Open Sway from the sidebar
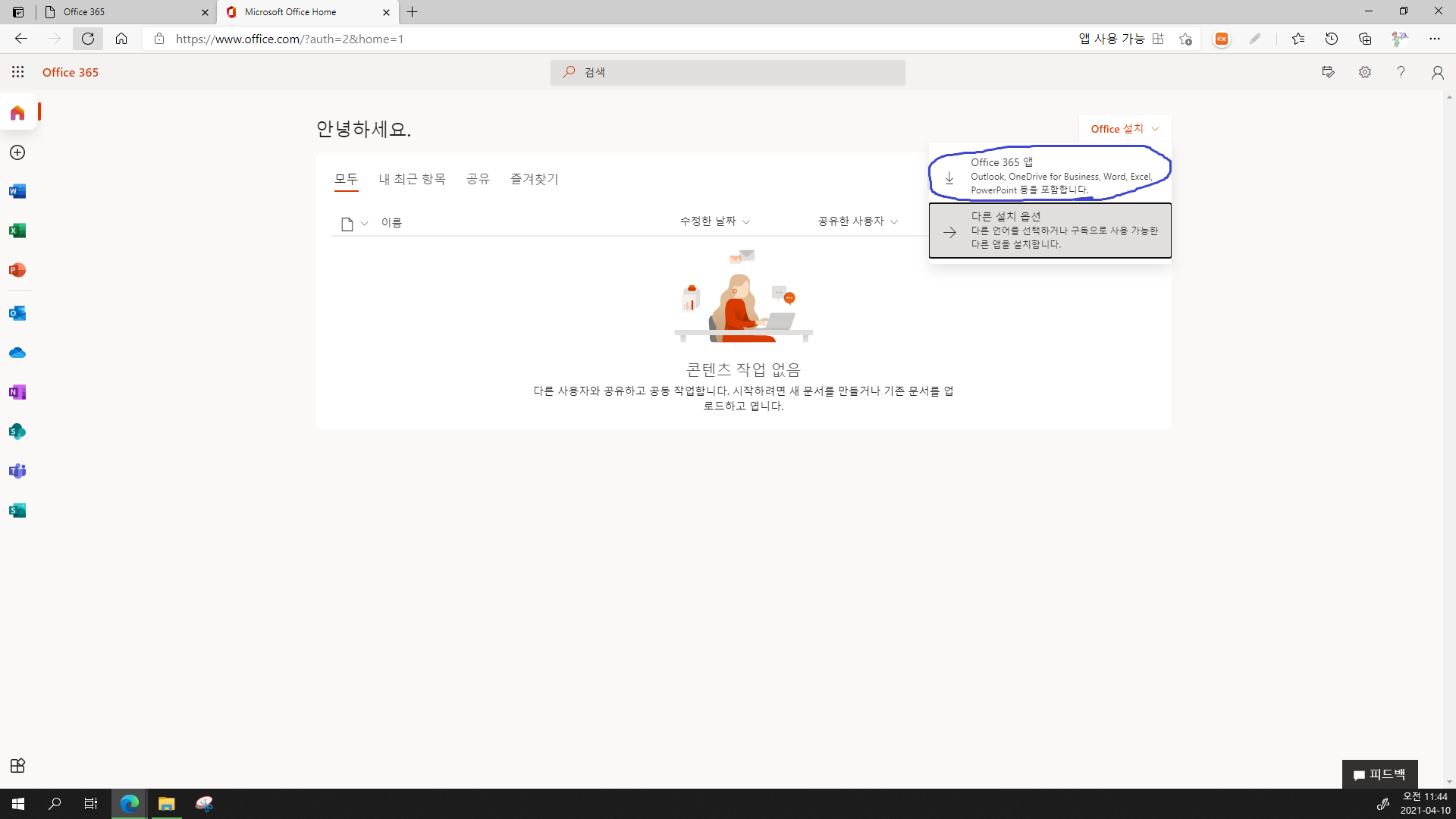This screenshot has height=819, width=1456. tap(17, 510)
